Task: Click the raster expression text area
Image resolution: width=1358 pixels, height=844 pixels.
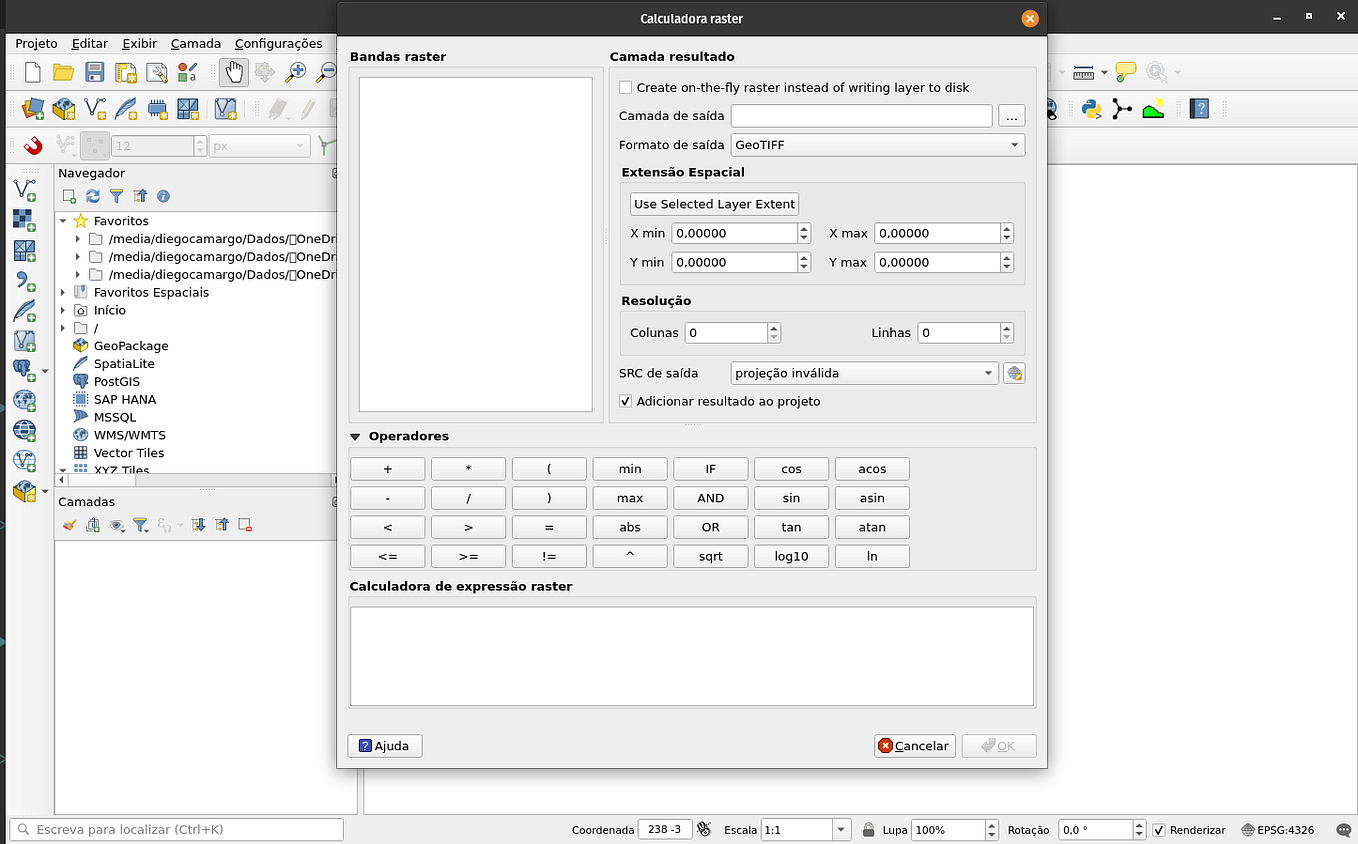Action: (x=692, y=656)
